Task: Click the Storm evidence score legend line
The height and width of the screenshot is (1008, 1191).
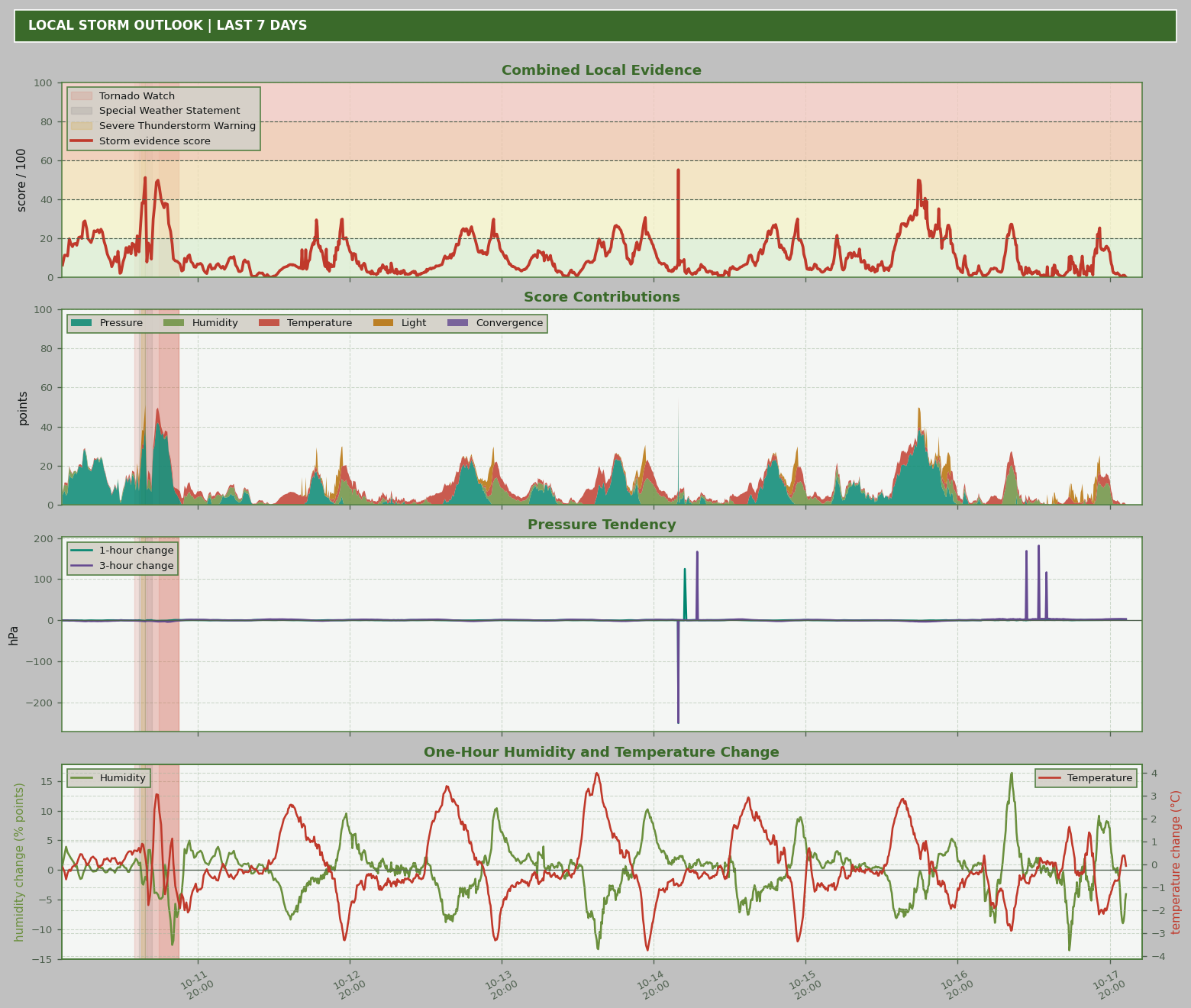Action: tap(82, 141)
